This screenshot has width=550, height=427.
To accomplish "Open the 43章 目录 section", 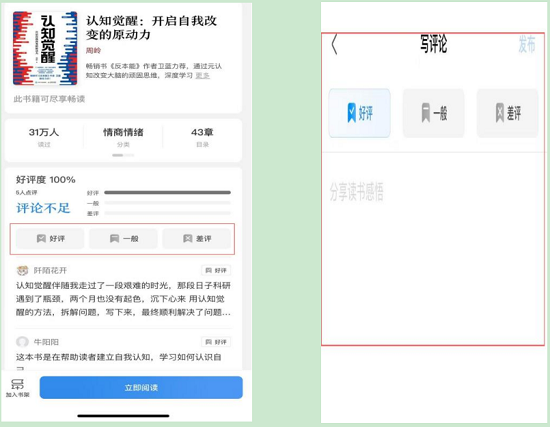I will [x=202, y=137].
